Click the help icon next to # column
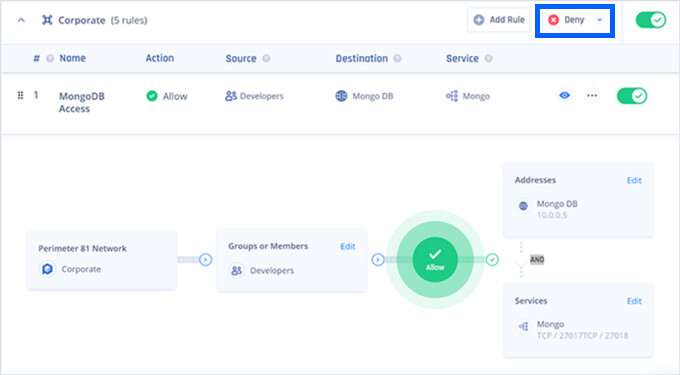 click(x=50, y=59)
